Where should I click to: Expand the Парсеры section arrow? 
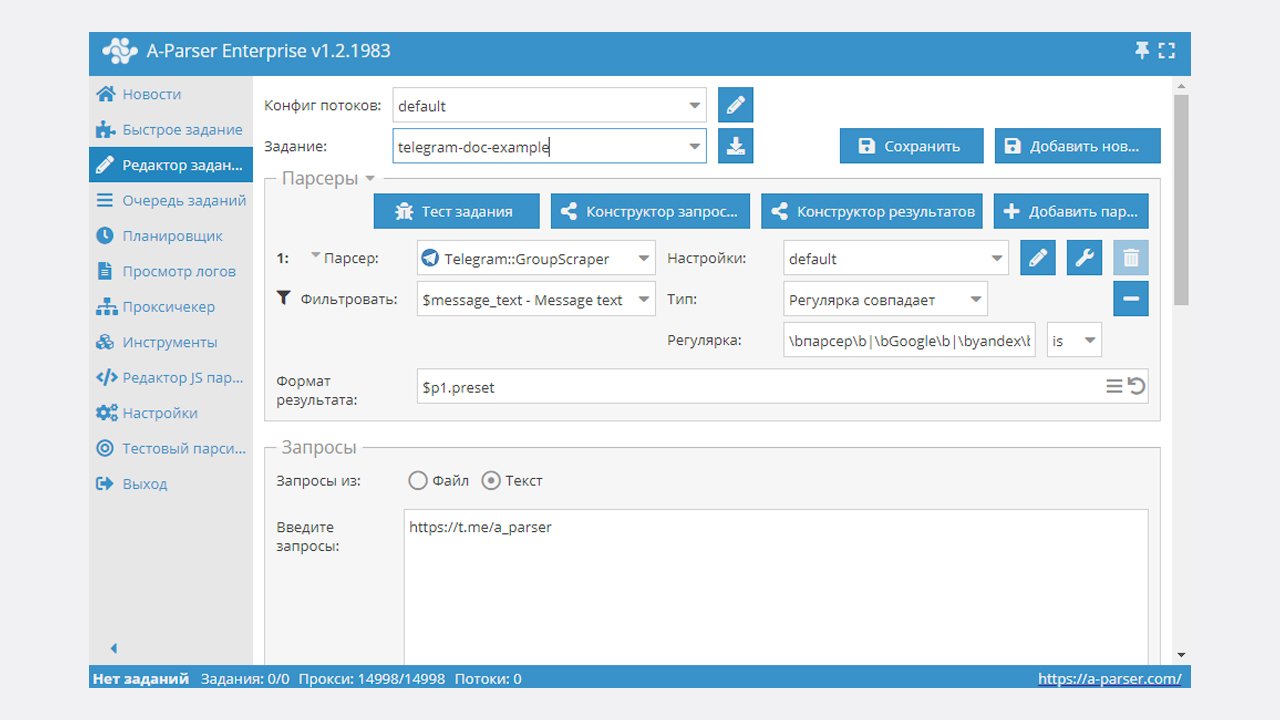[369, 179]
